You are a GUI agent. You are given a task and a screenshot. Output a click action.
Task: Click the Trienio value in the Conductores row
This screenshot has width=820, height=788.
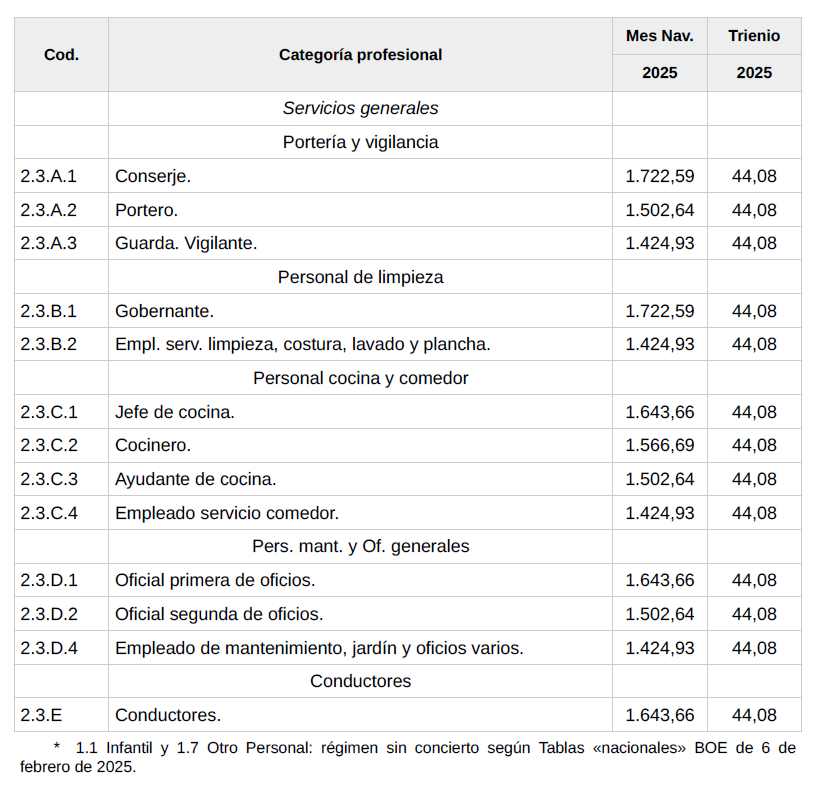754,715
